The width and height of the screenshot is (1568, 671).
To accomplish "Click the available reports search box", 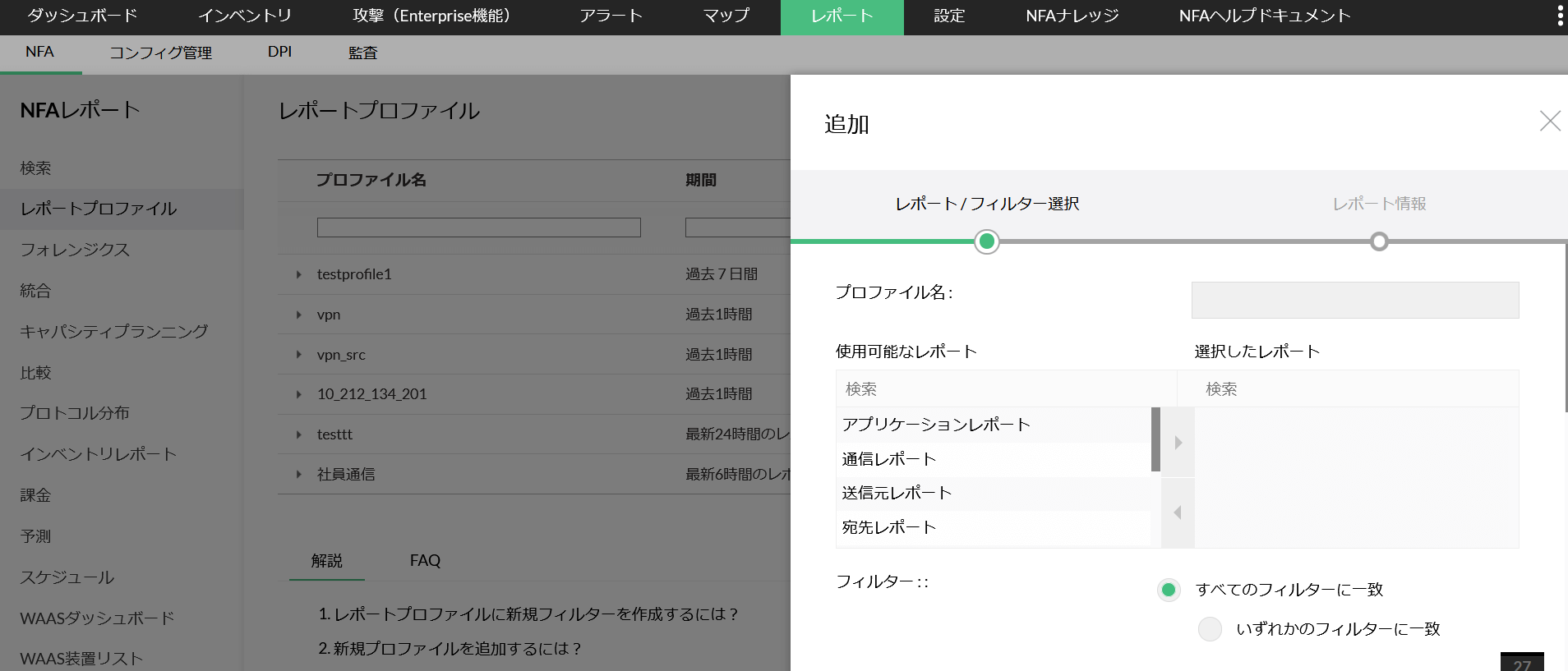I will [1006, 389].
